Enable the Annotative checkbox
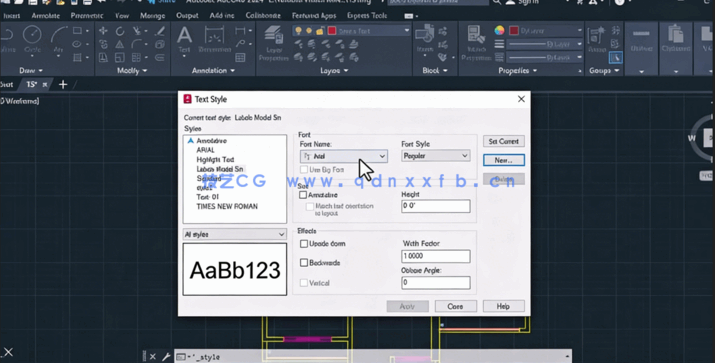The width and height of the screenshot is (715, 363). pyautogui.click(x=303, y=195)
